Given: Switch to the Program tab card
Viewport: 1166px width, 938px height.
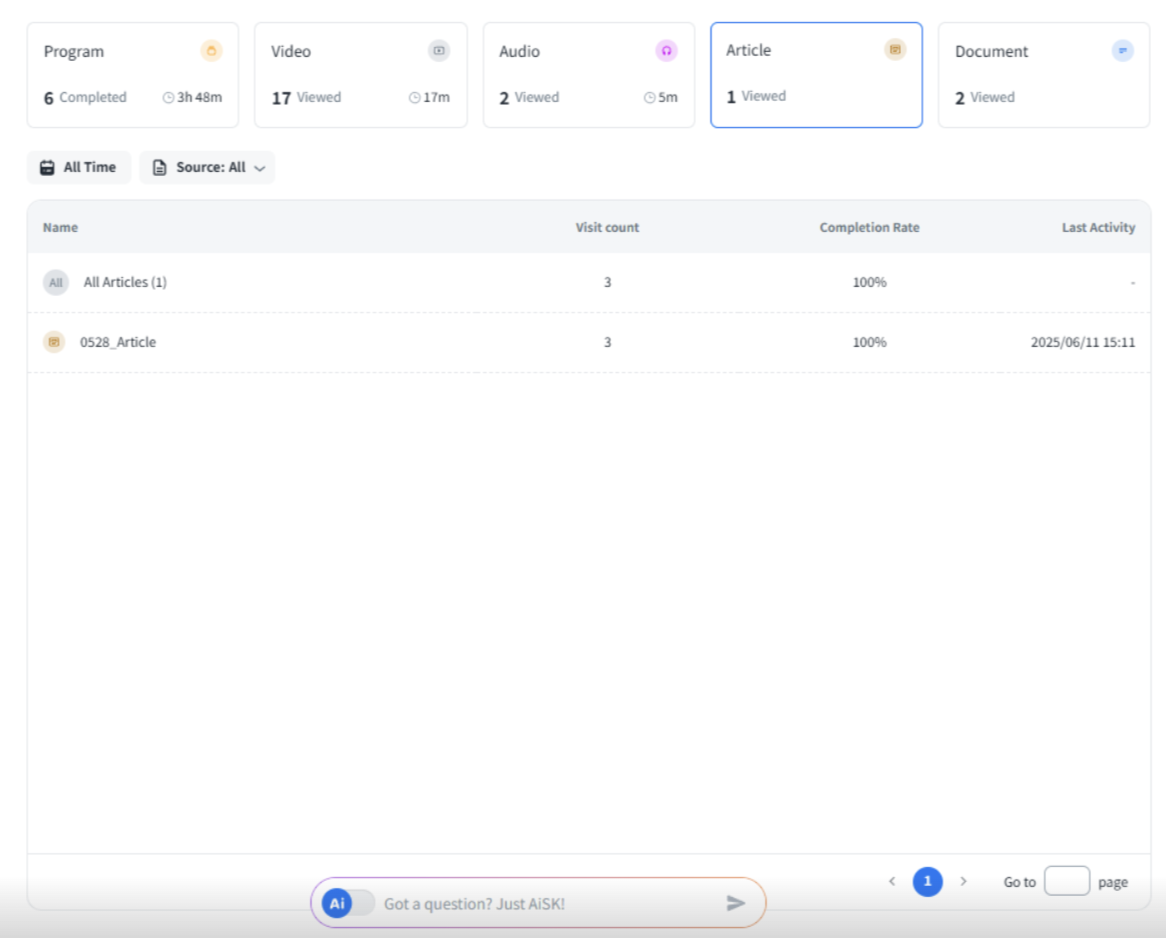Looking at the screenshot, I should (x=132, y=75).
